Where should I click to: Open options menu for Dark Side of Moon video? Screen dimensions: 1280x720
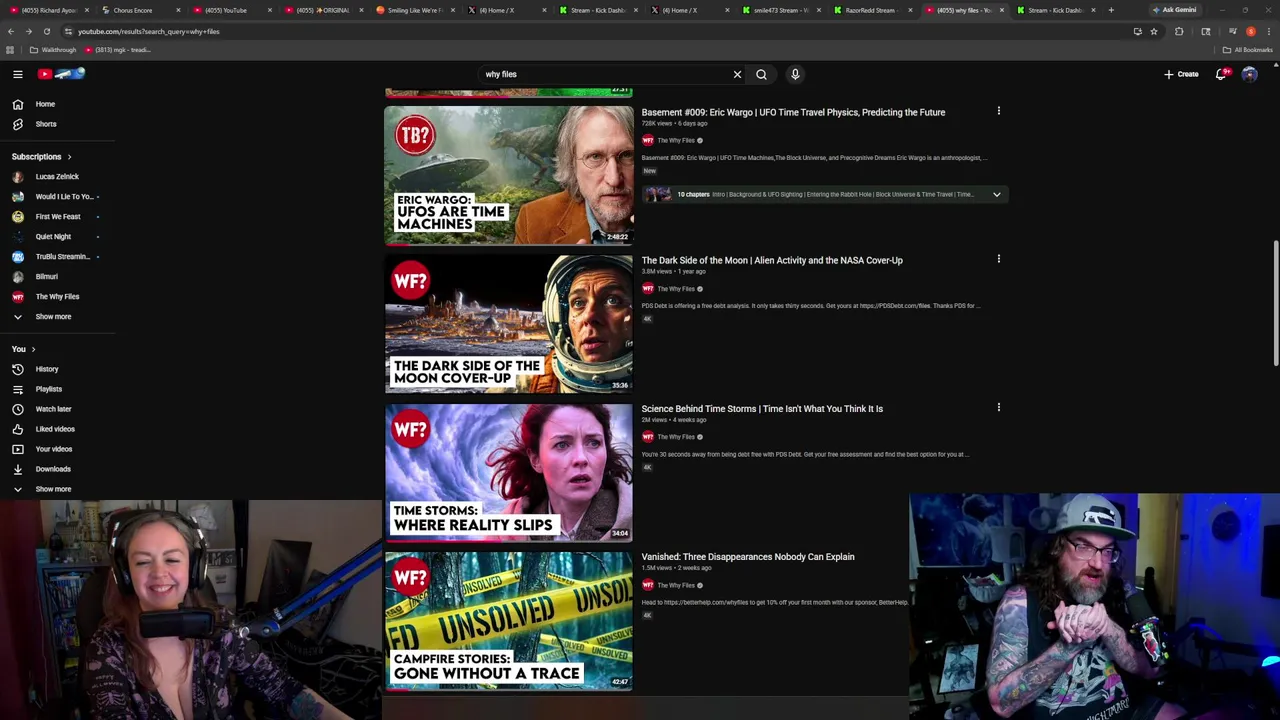pos(998,259)
